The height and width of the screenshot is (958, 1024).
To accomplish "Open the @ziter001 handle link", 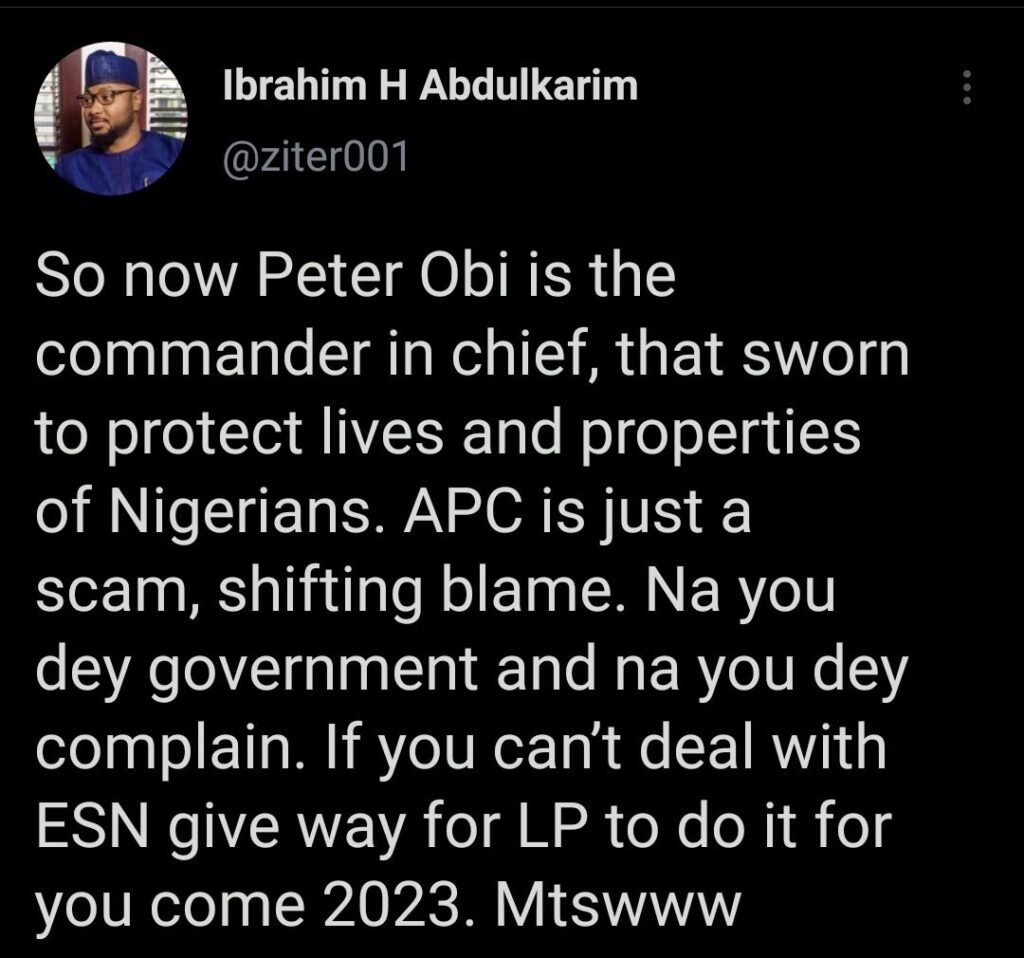I will click(x=315, y=157).
